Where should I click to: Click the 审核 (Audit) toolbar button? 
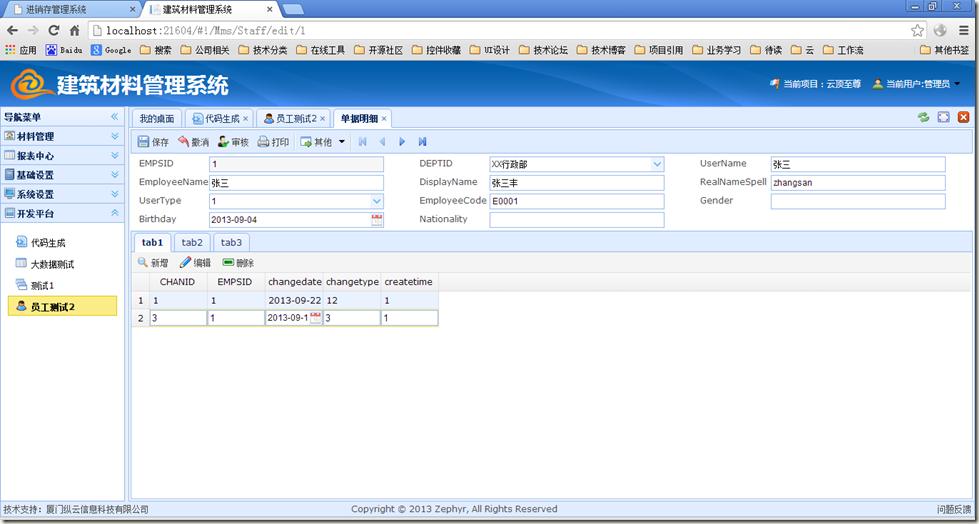click(233, 142)
